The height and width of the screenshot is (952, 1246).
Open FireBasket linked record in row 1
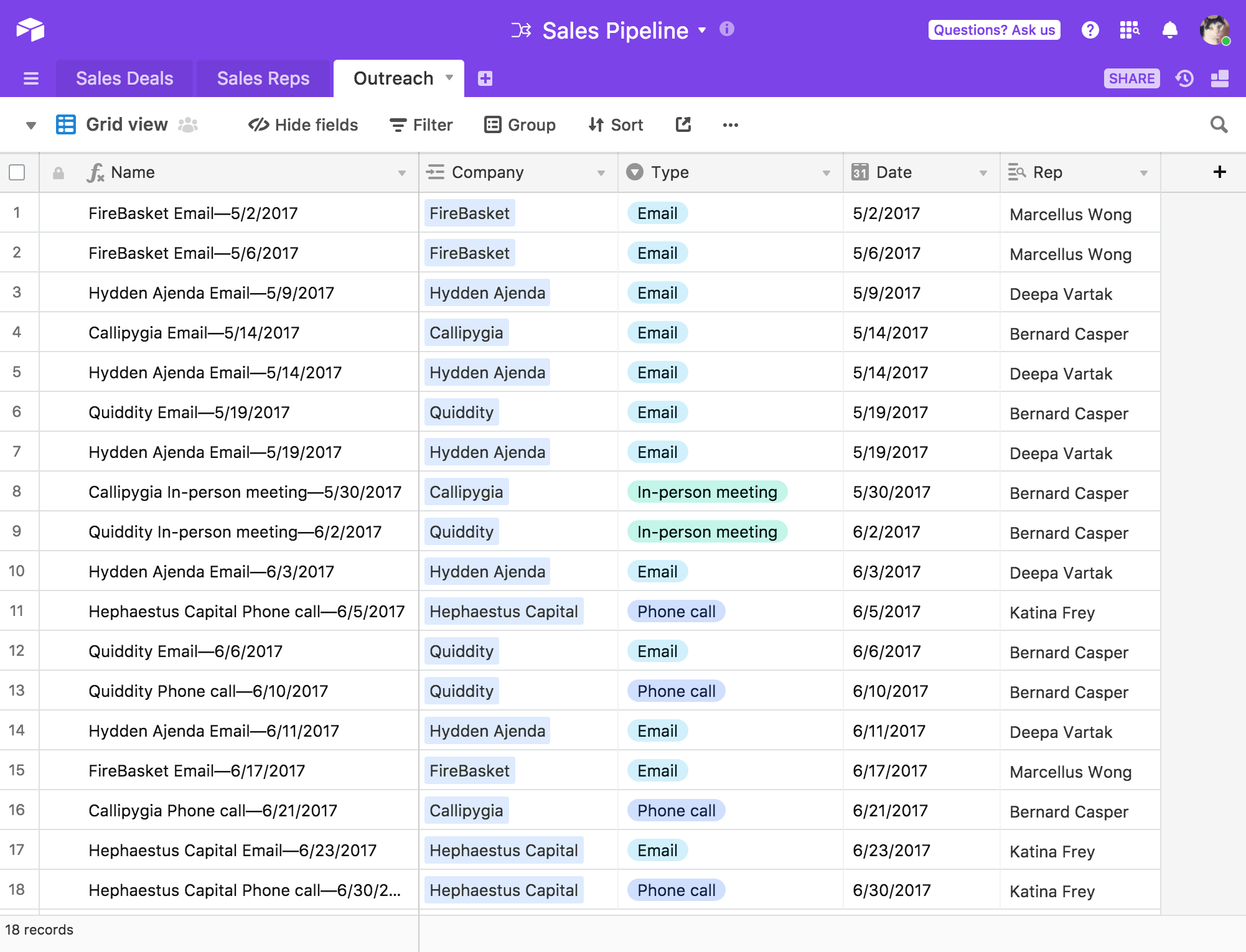pos(469,213)
